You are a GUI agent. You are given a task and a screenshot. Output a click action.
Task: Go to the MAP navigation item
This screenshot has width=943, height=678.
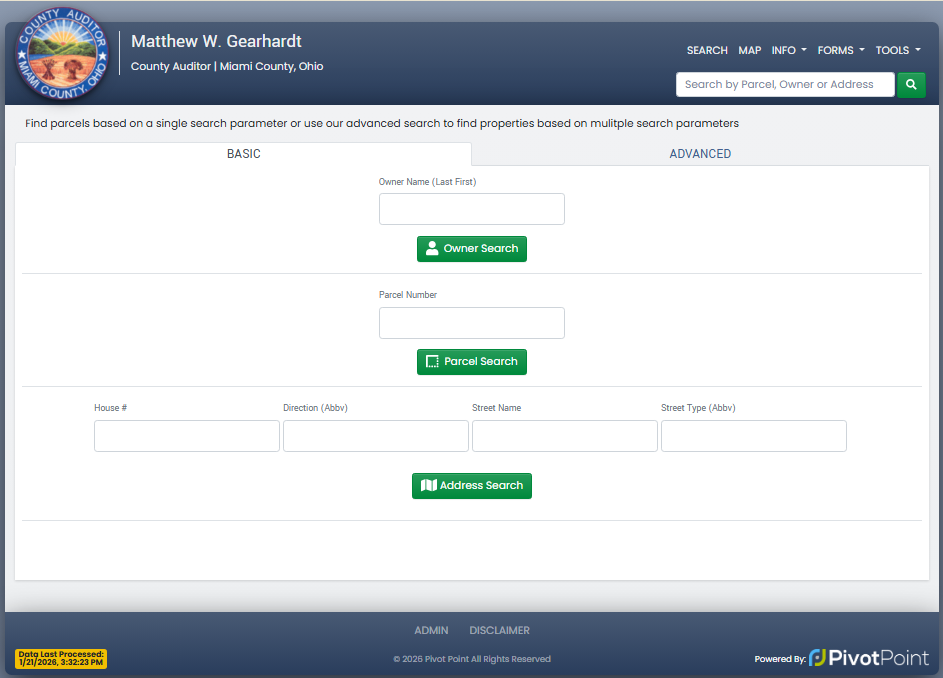pos(749,50)
